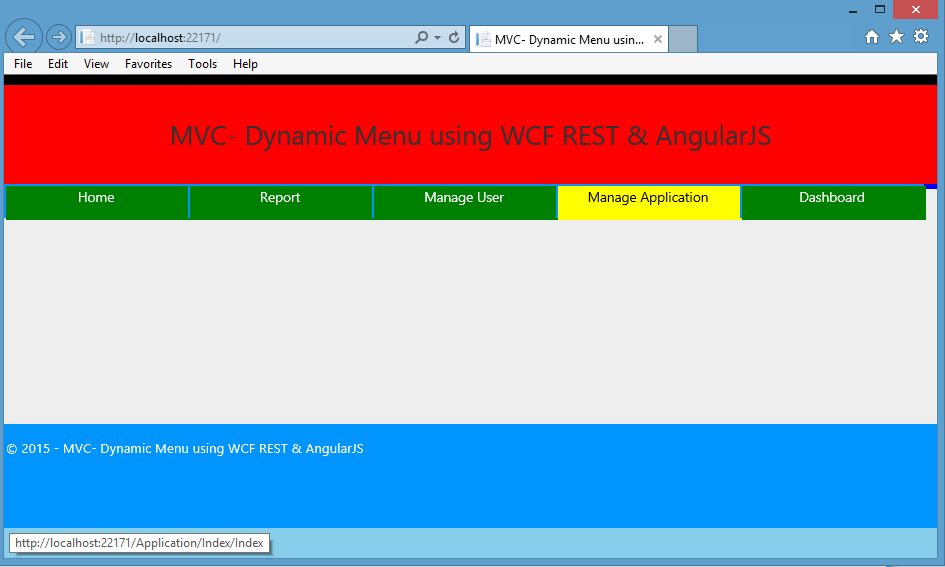945x567 pixels.
Task: Go forward using the browser Forward arrow
Action: tap(58, 37)
